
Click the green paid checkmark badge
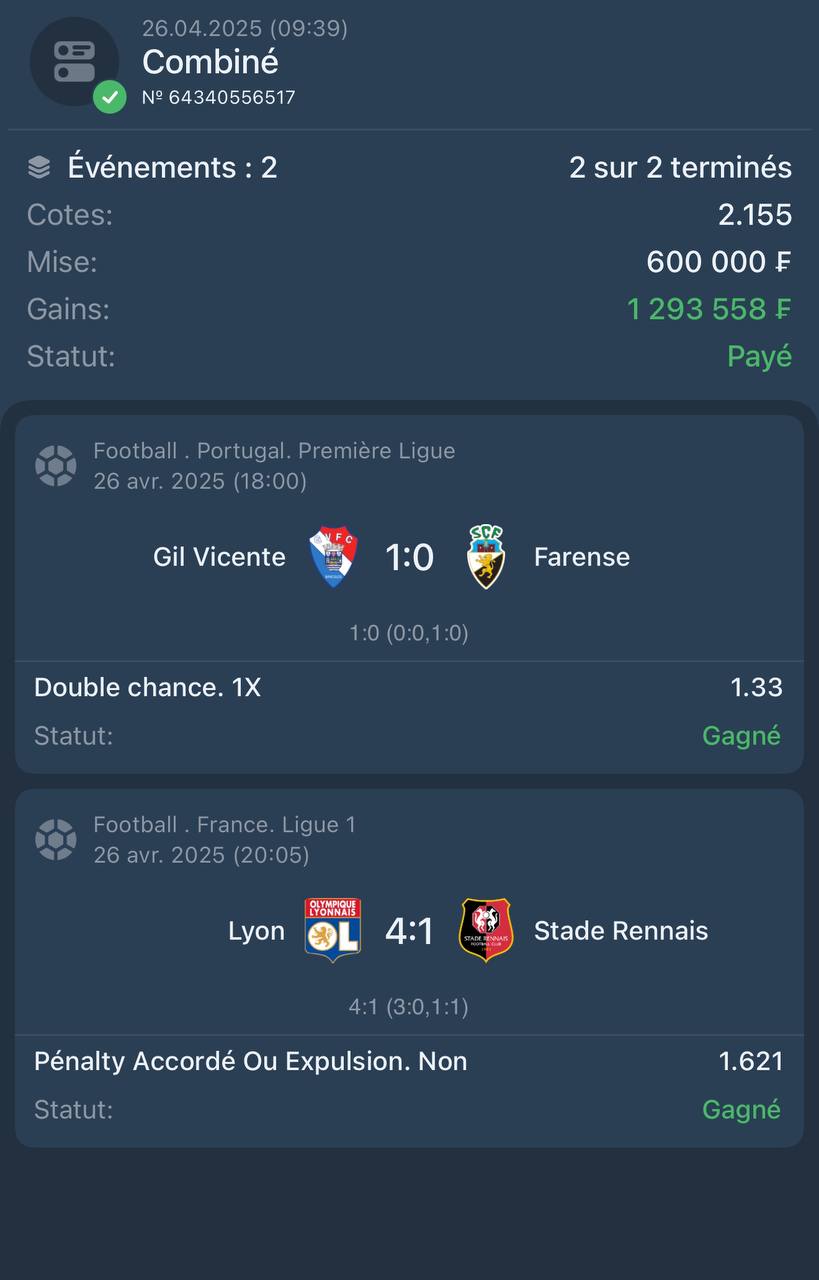coord(110,97)
